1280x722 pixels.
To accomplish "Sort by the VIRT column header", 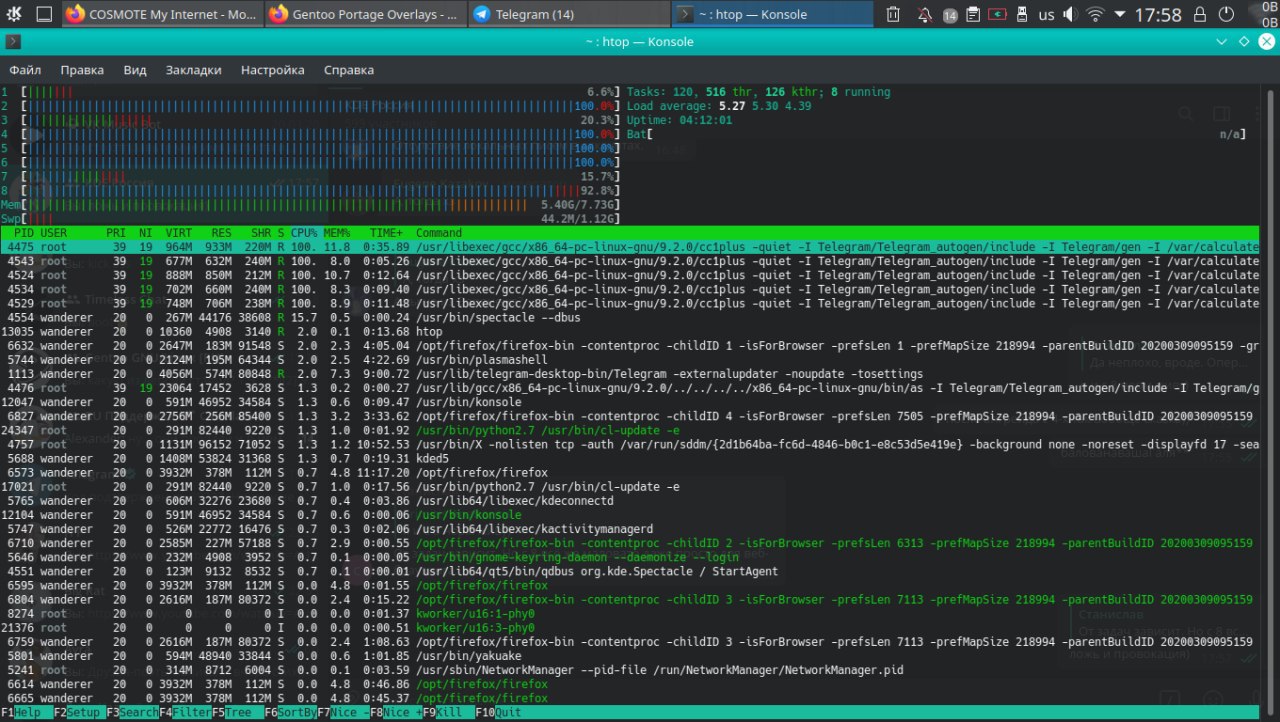I will coord(178,233).
